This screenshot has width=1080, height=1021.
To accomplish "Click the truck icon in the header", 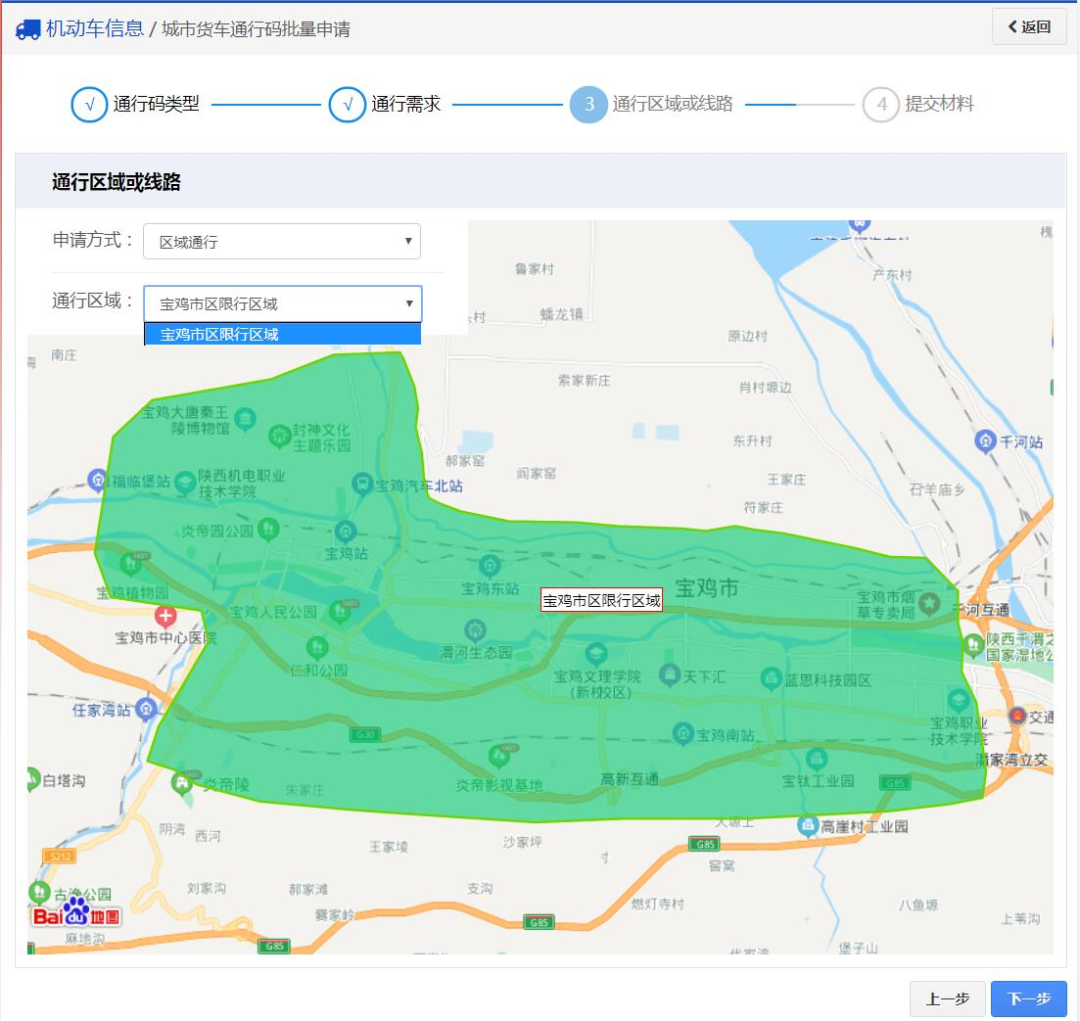I will pos(28,29).
